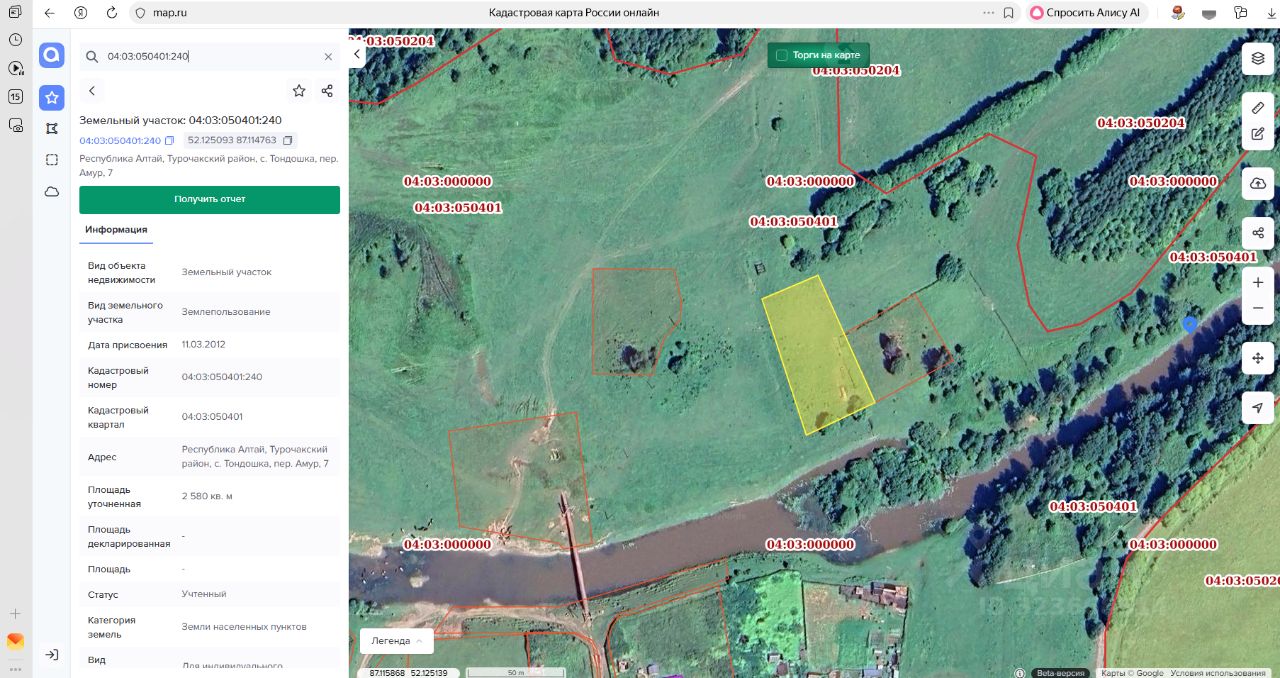Activate the draw/edit note tool on map
1280x678 pixels.
tap(1258, 134)
